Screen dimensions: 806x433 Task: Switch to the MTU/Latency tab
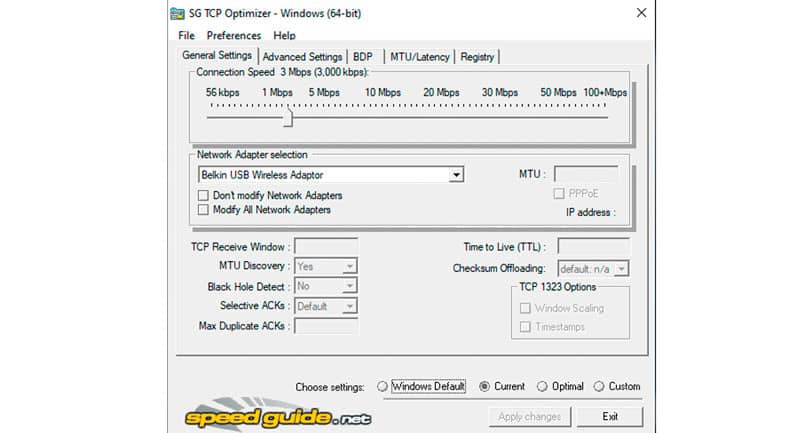tap(419, 57)
